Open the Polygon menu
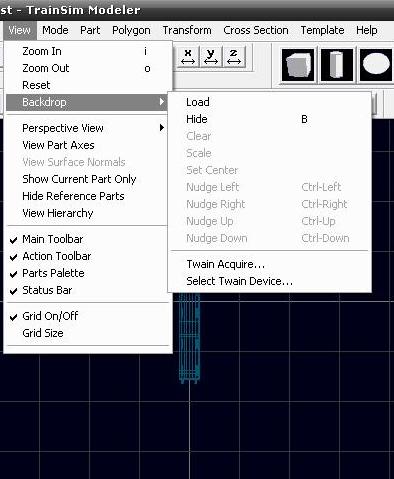 pyautogui.click(x=131, y=30)
